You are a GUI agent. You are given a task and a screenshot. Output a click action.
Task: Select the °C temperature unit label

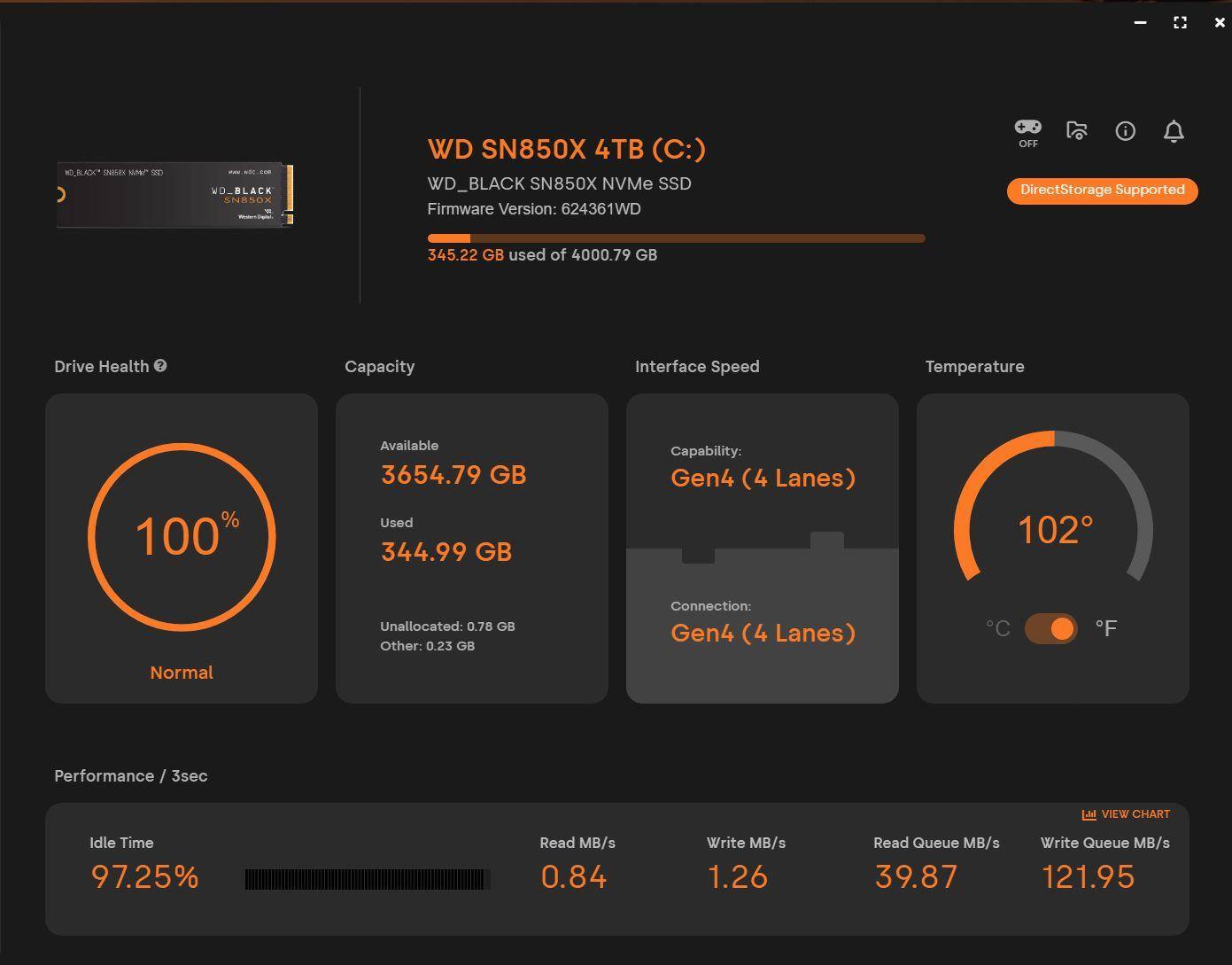pyautogui.click(x=997, y=628)
